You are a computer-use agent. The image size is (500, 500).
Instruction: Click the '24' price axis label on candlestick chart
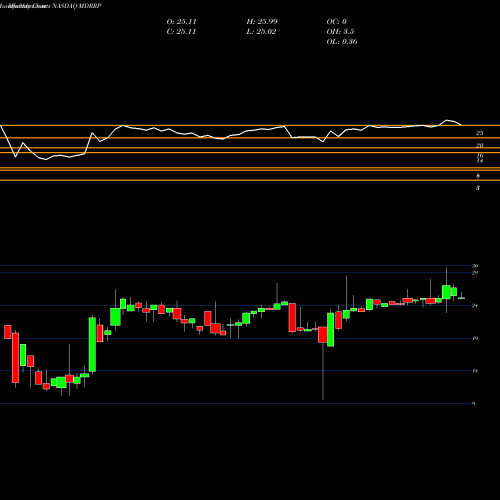tap(475, 305)
